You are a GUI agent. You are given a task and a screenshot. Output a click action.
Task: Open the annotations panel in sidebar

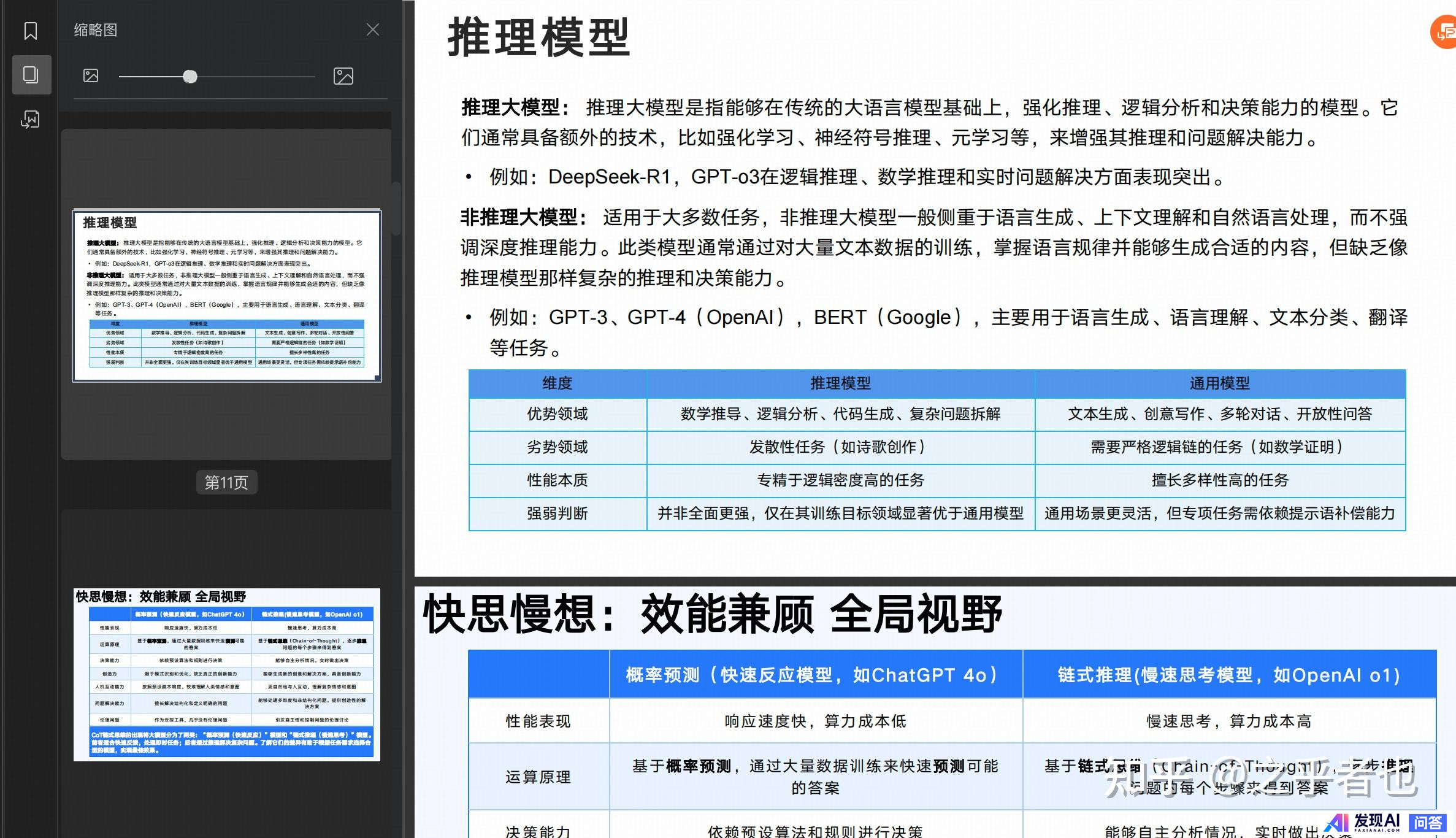coord(31,119)
